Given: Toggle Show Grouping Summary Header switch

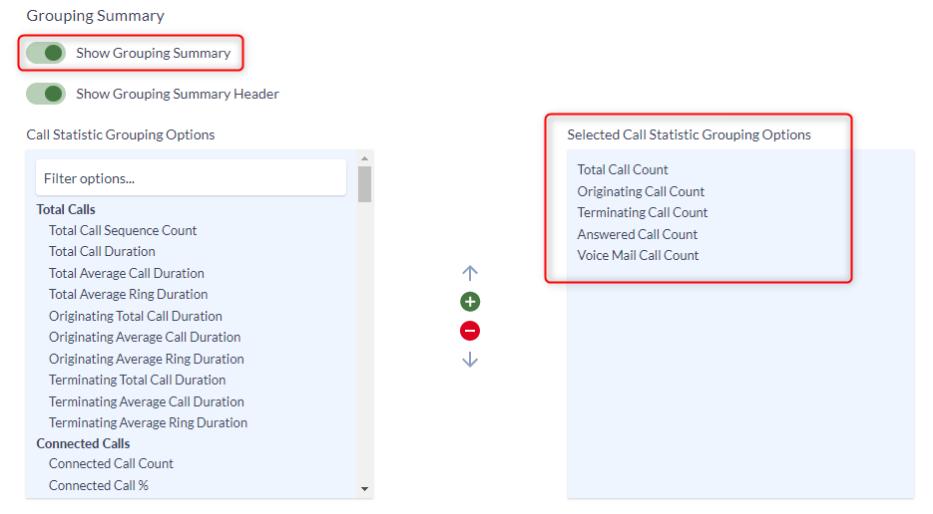Looking at the screenshot, I should coord(46,94).
